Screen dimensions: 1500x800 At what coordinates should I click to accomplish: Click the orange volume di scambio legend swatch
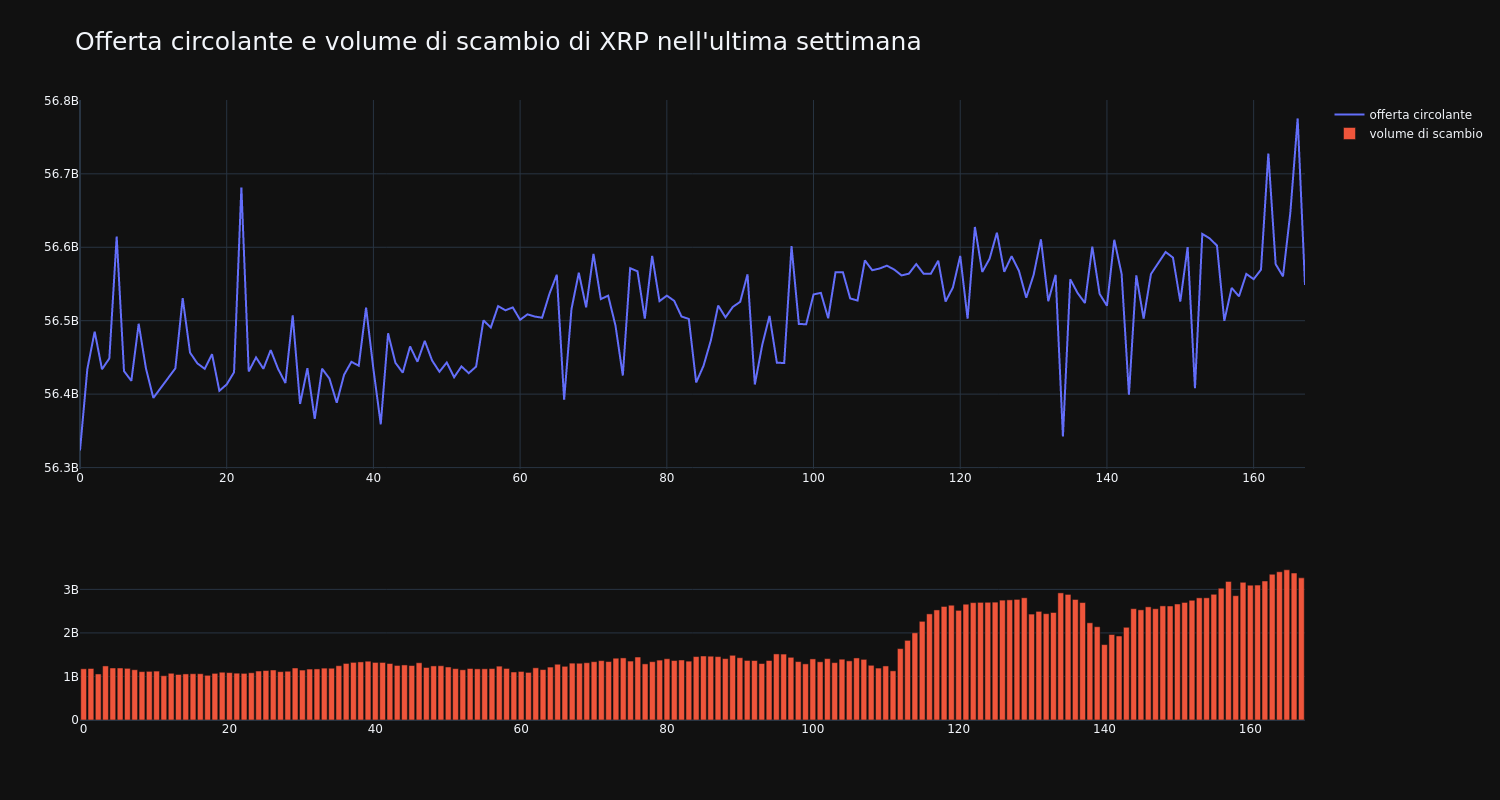tap(1349, 134)
